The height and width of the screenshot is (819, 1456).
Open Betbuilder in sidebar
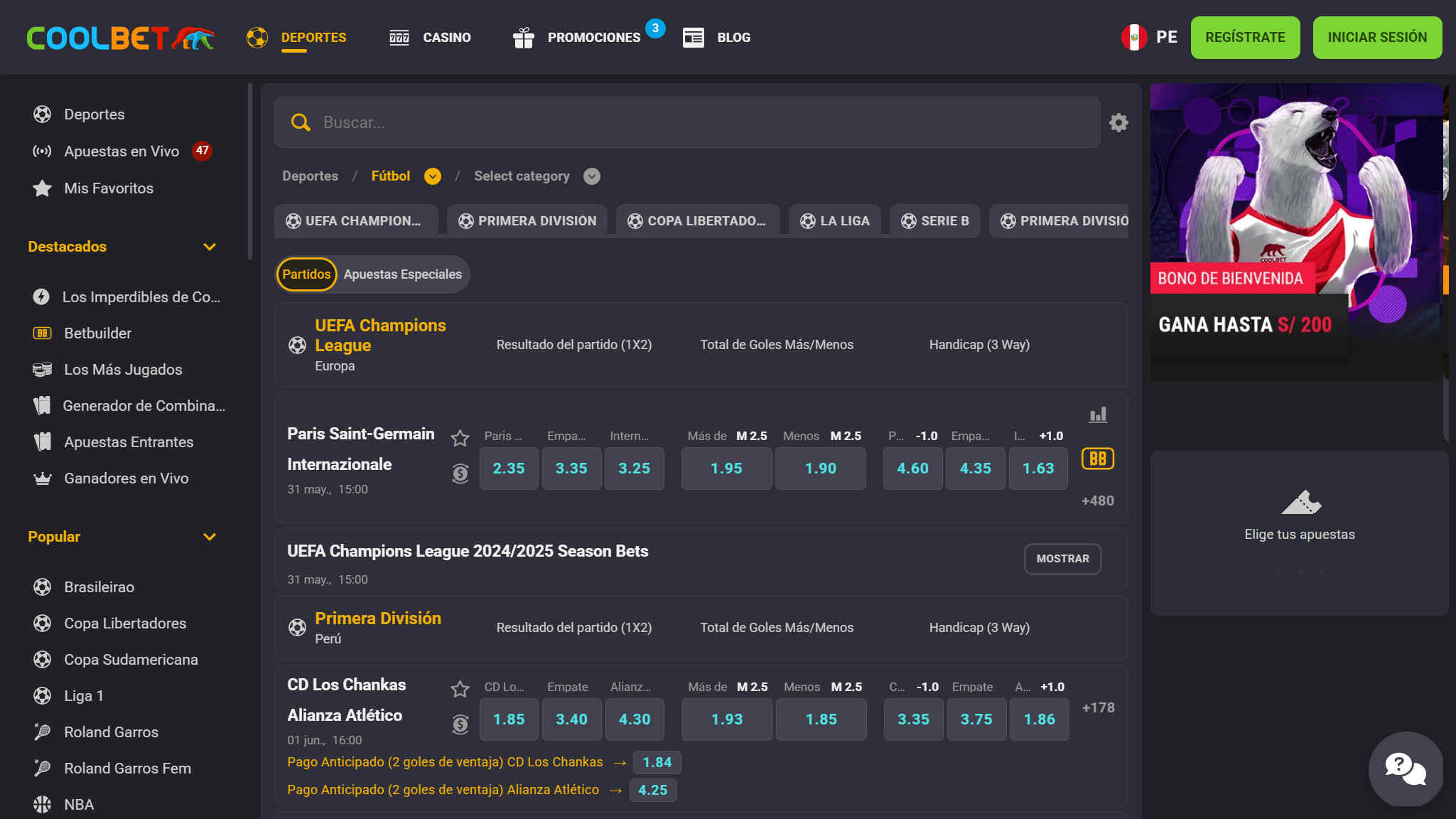coord(82,333)
